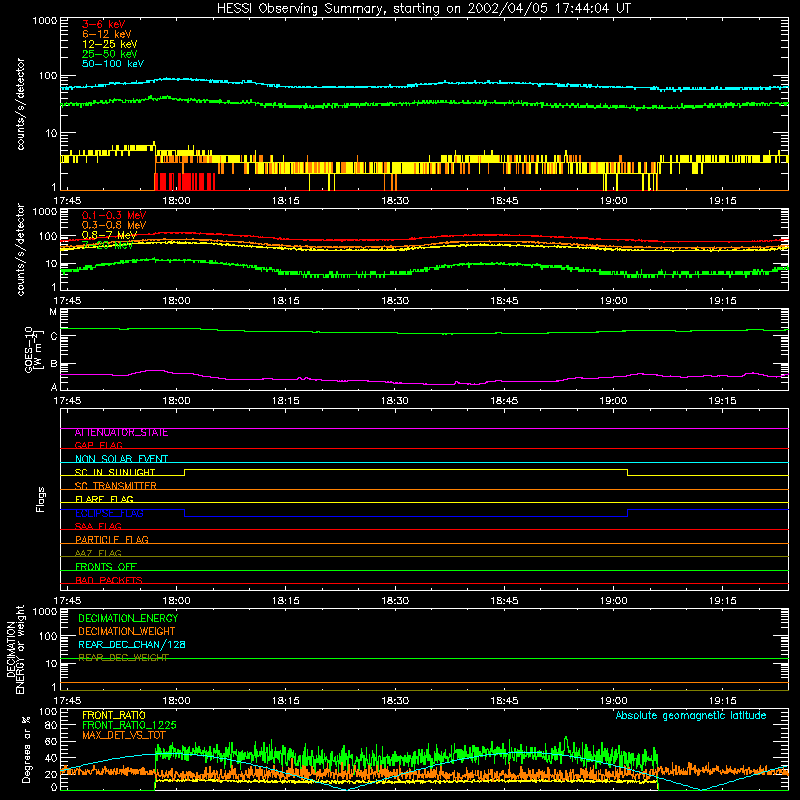Screen dimensions: 800x800
Task: Select the SAA_FLAG label
Action: [x=98, y=526]
